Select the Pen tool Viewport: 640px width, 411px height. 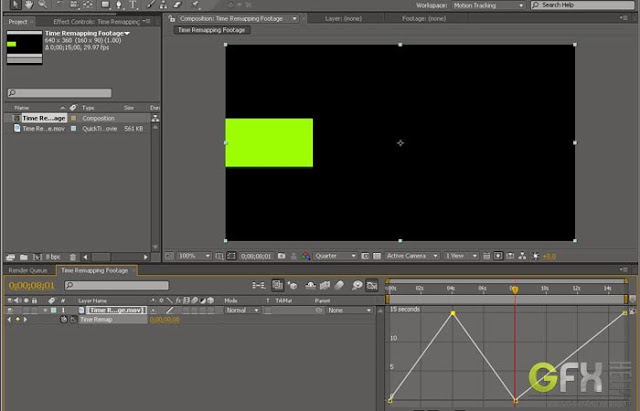click(x=119, y=4)
